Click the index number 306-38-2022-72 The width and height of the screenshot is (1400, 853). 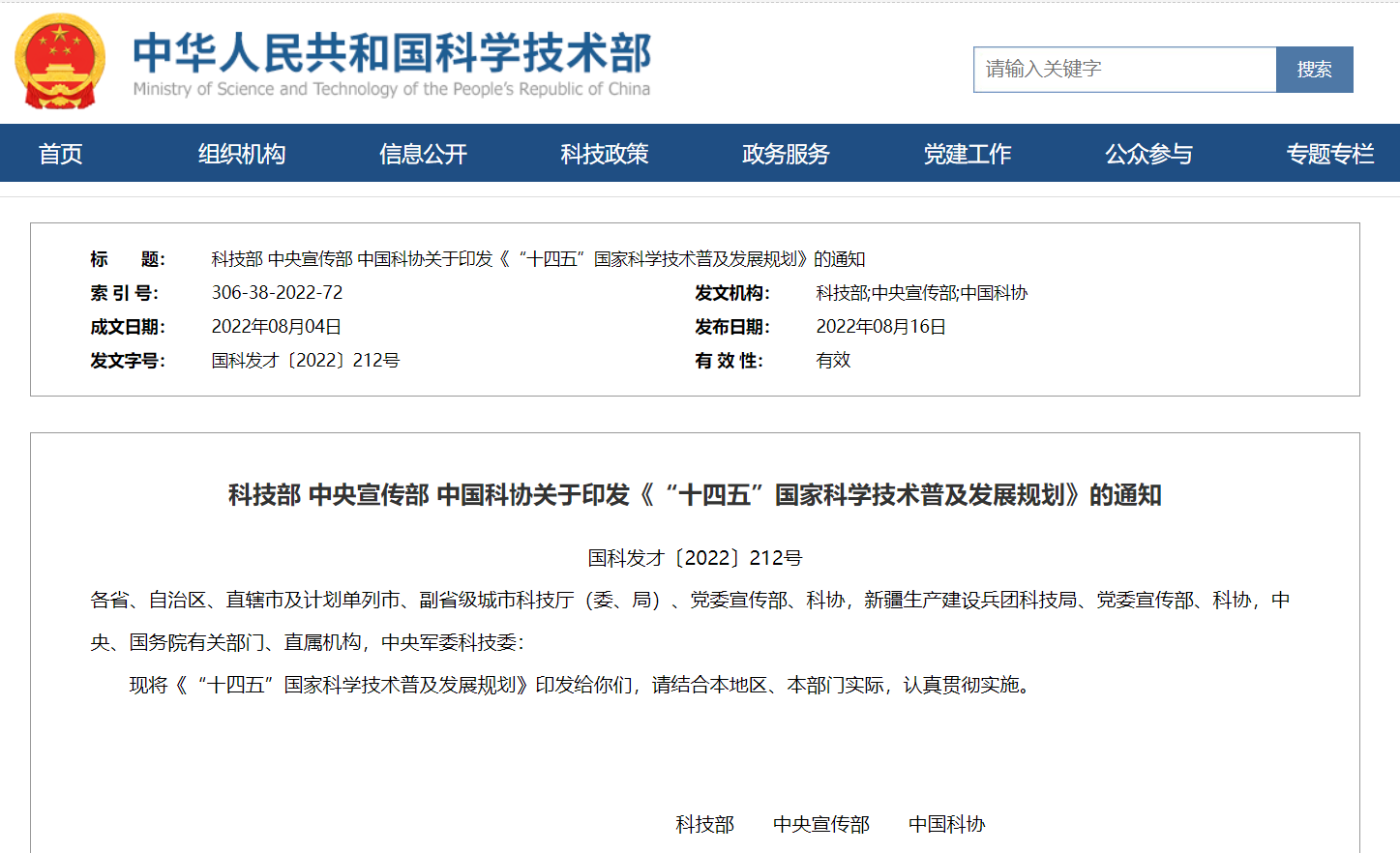click(277, 293)
